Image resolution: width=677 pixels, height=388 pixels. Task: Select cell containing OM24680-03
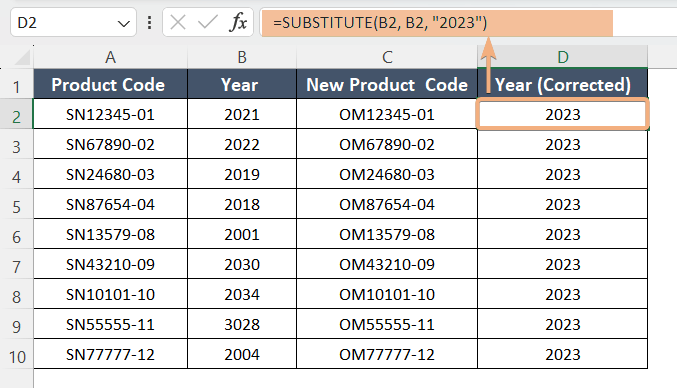coord(387,174)
